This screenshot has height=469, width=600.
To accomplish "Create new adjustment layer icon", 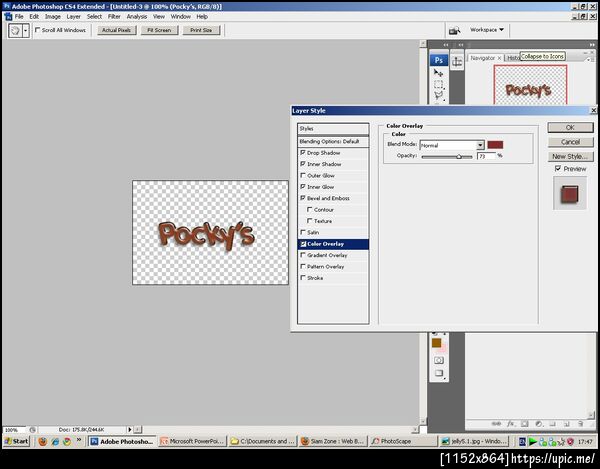I will pos(539,424).
